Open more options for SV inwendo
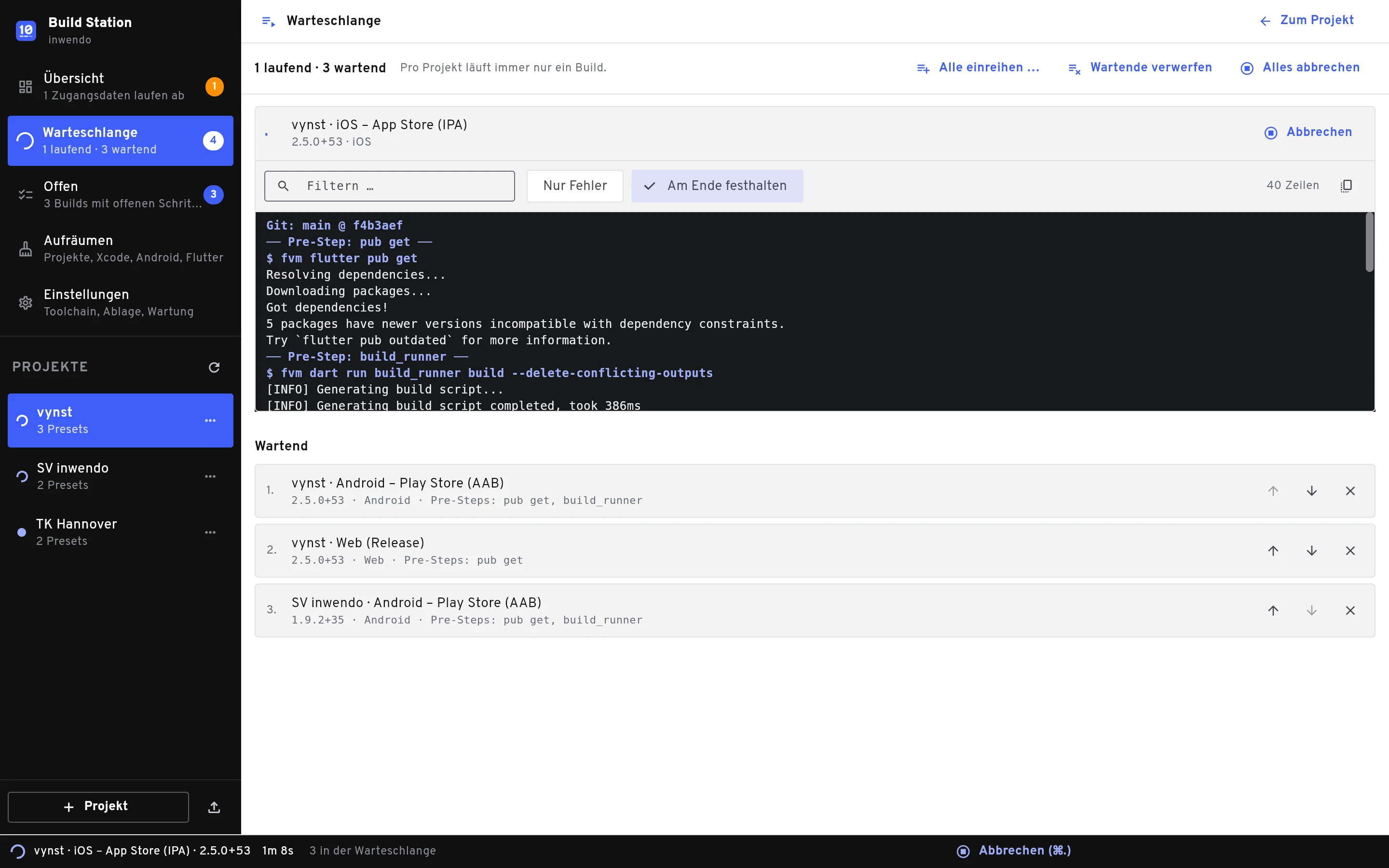The height and width of the screenshot is (868, 1389). coord(211,476)
